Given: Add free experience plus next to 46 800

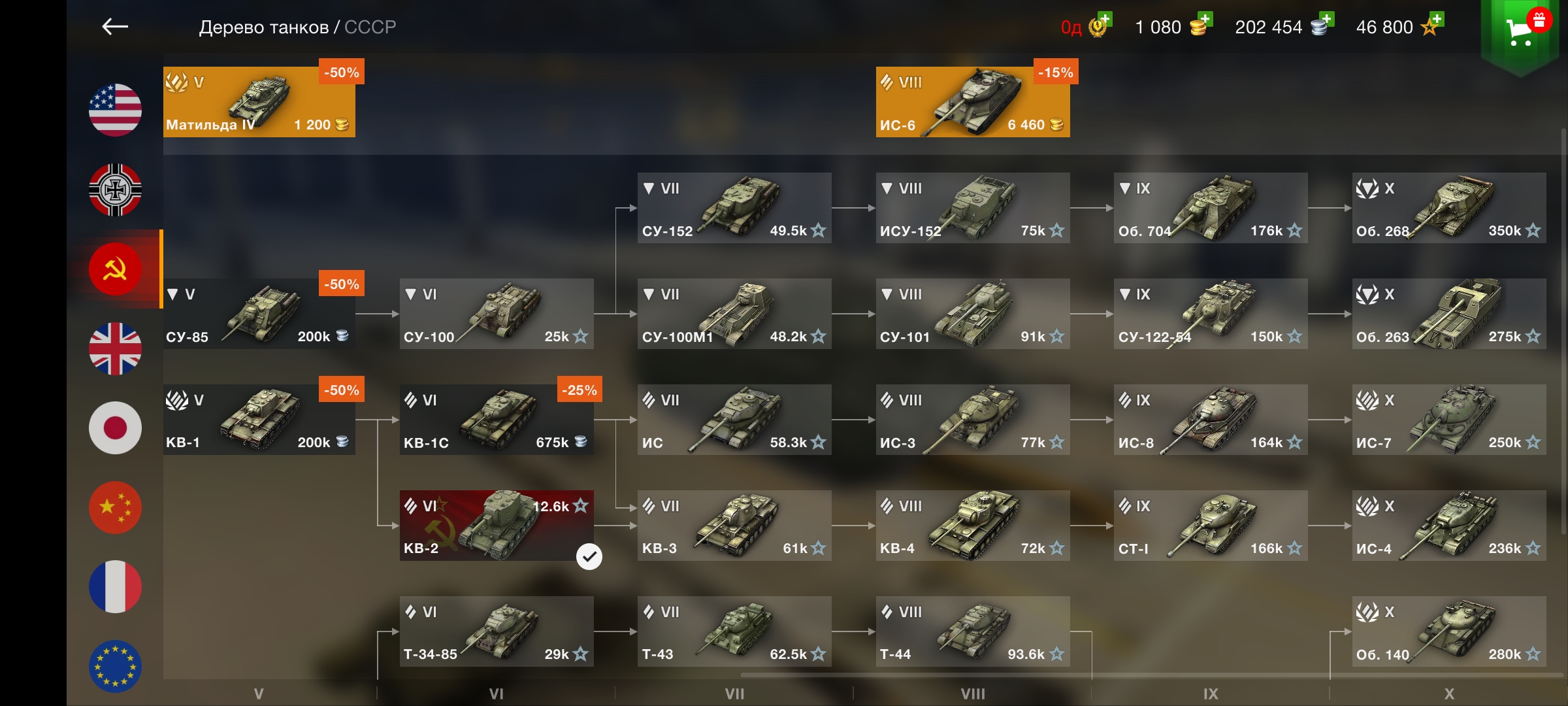Looking at the screenshot, I should click(1437, 19).
